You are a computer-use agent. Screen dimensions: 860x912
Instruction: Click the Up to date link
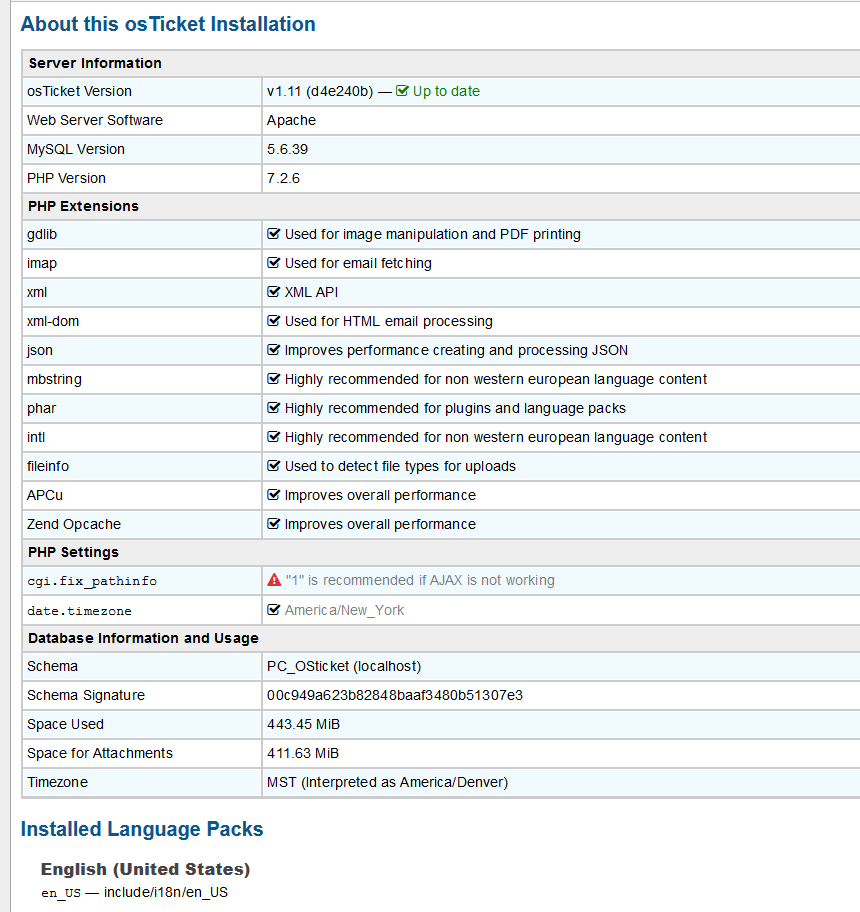(x=446, y=91)
